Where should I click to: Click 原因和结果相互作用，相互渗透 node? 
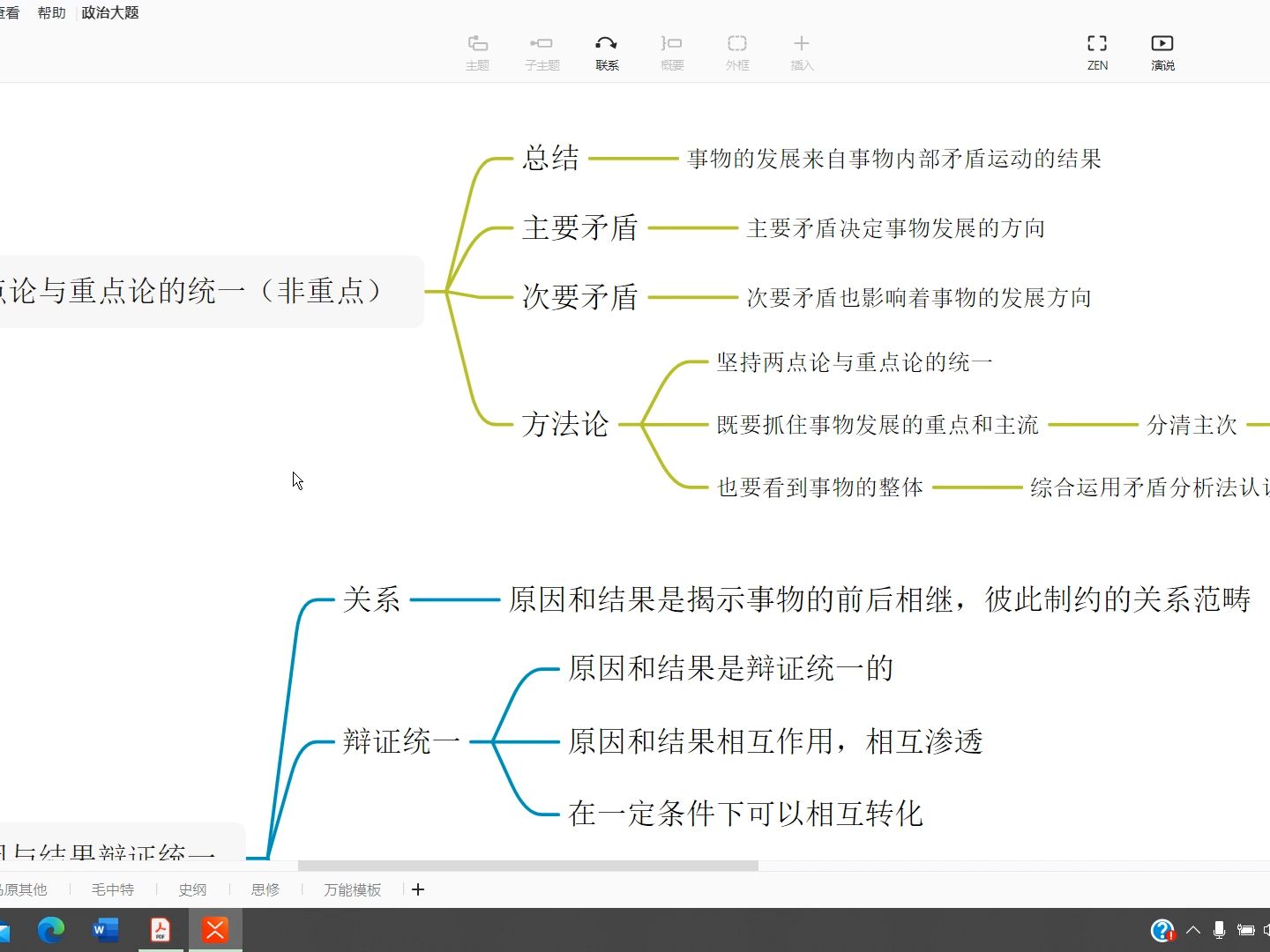[x=775, y=741]
